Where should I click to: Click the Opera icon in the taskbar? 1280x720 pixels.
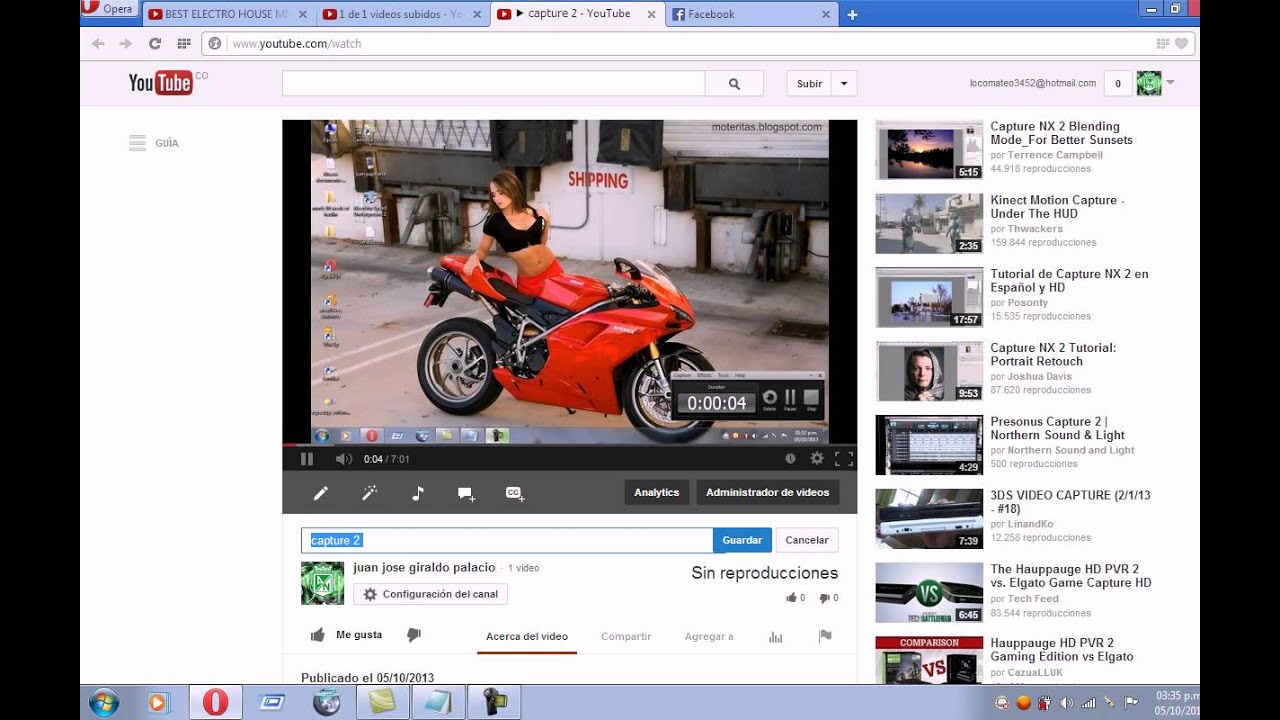pos(215,702)
